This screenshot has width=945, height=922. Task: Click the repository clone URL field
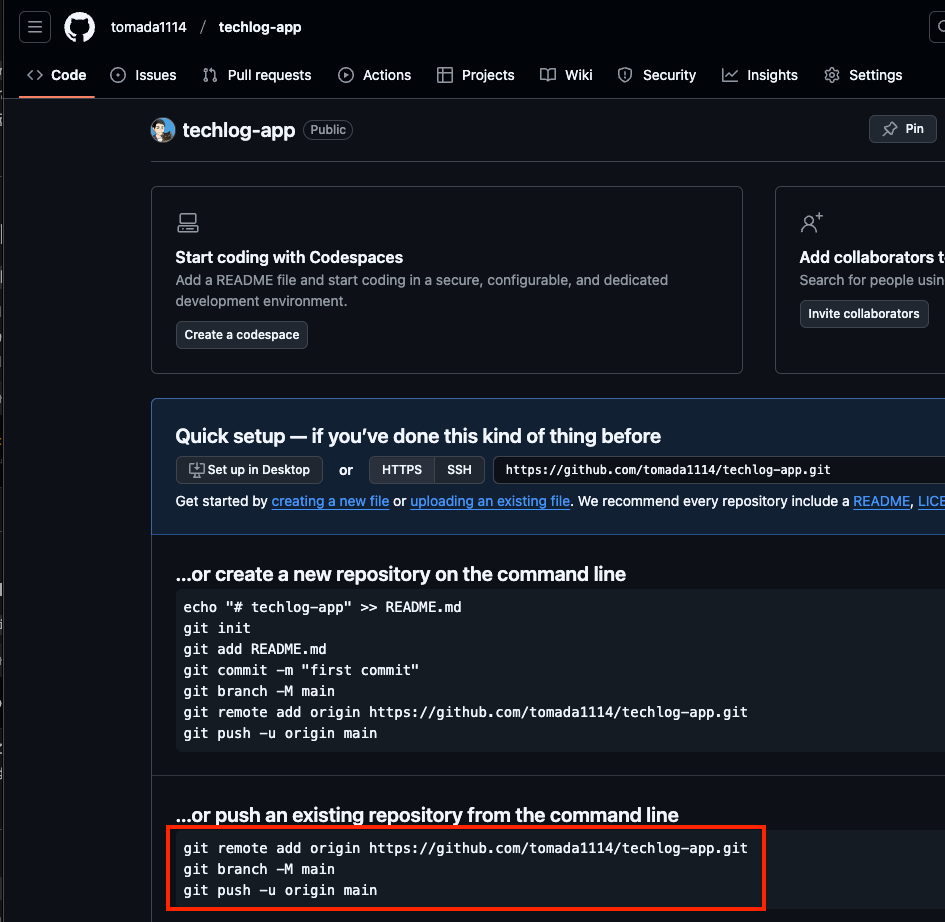[700, 470]
